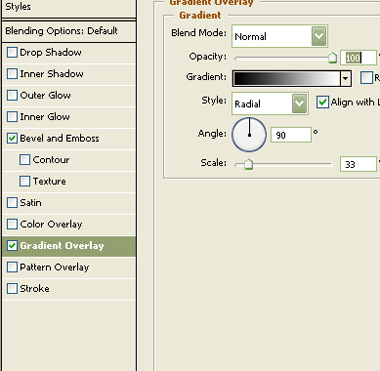Select the Stroke label
The height and width of the screenshot is (371, 380).
pyautogui.click(x=35, y=289)
